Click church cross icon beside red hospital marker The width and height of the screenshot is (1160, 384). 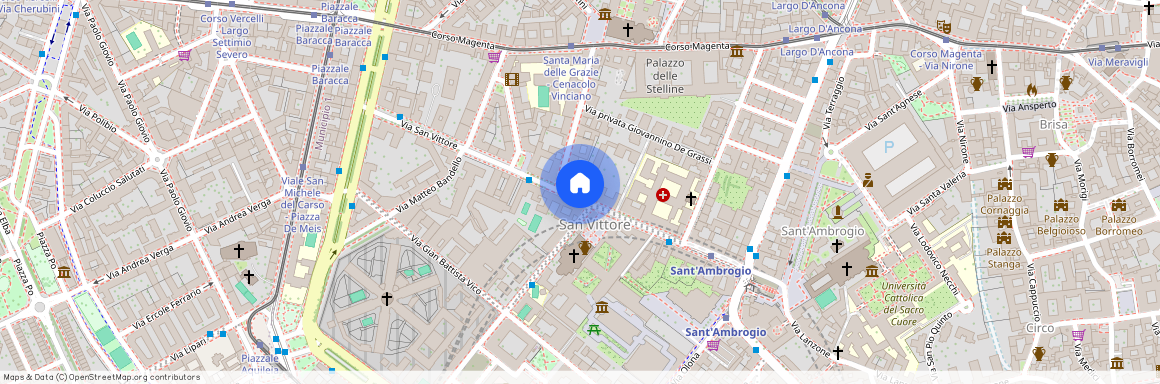coord(691,198)
